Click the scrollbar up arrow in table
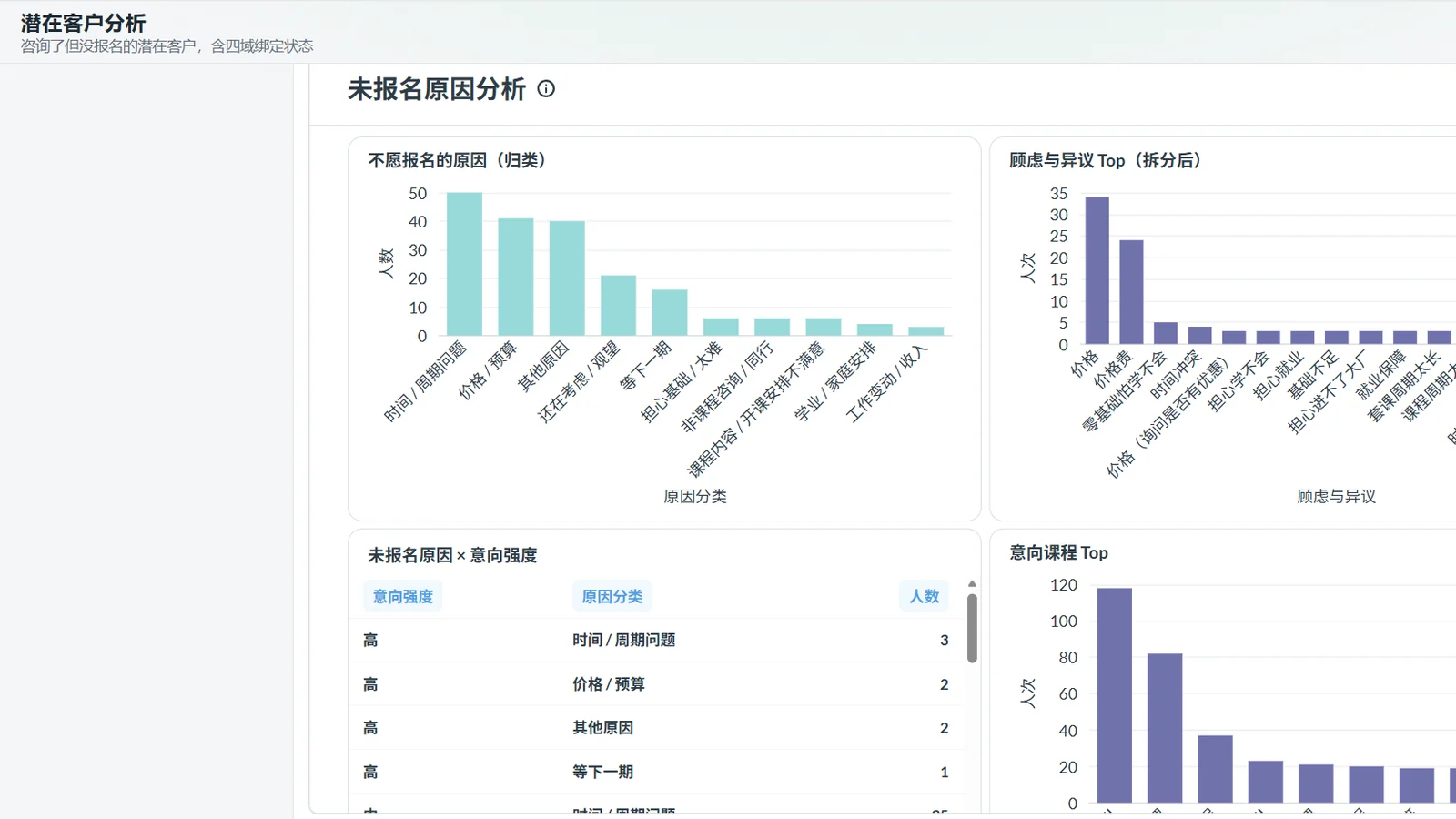 tap(972, 584)
